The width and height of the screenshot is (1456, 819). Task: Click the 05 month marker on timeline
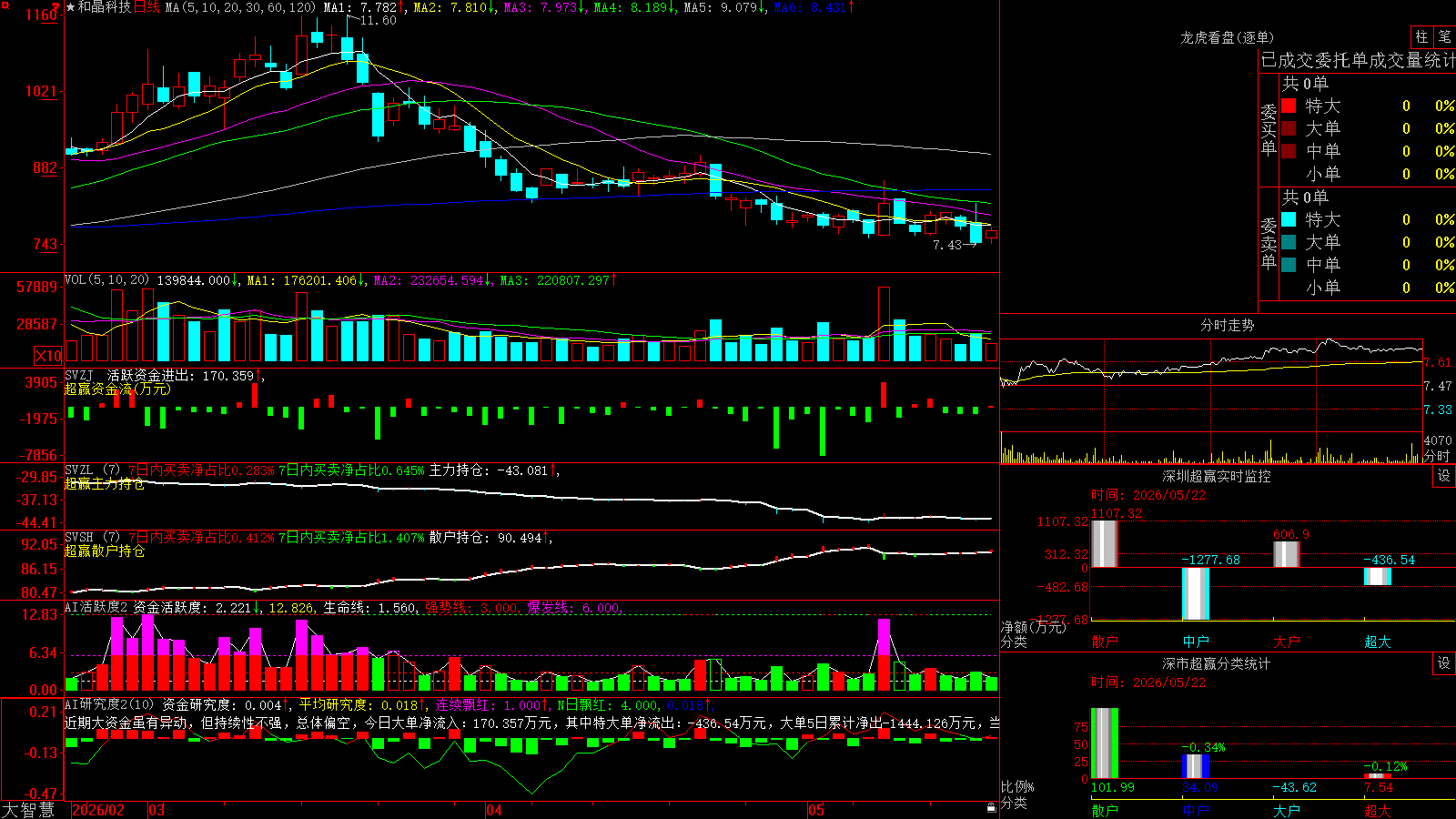tap(816, 810)
